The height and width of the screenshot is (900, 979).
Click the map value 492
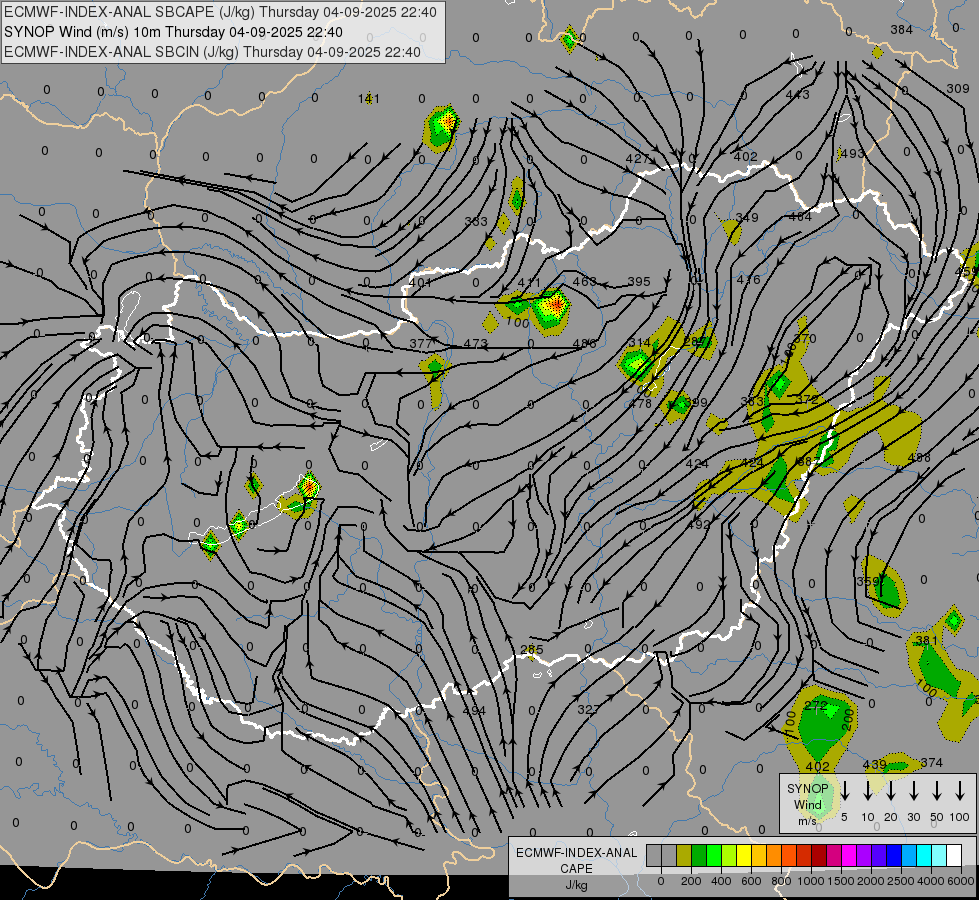[699, 525]
